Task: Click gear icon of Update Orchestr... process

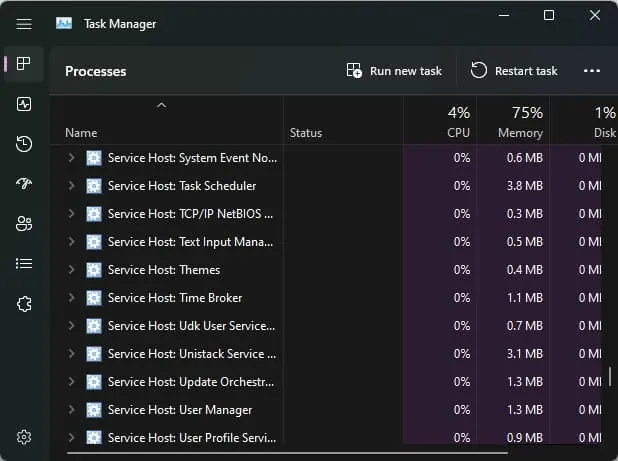Action: (x=94, y=382)
